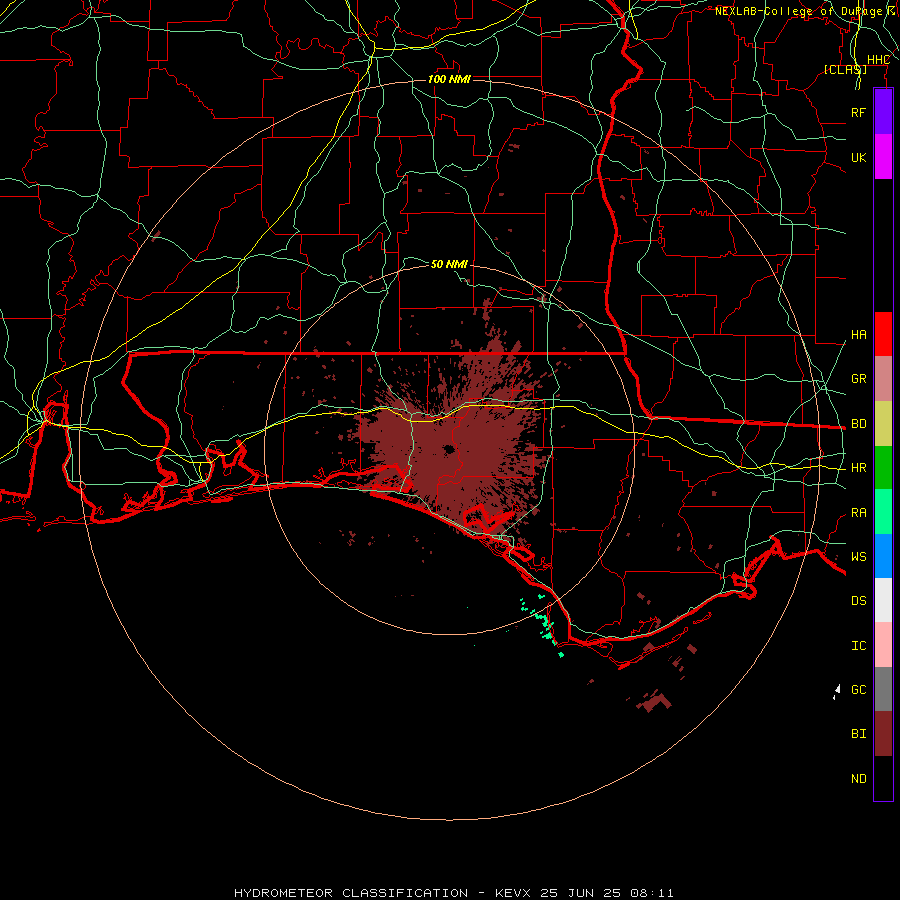Click the HA legend label
Screen dimensions: 900x900
(x=858, y=334)
